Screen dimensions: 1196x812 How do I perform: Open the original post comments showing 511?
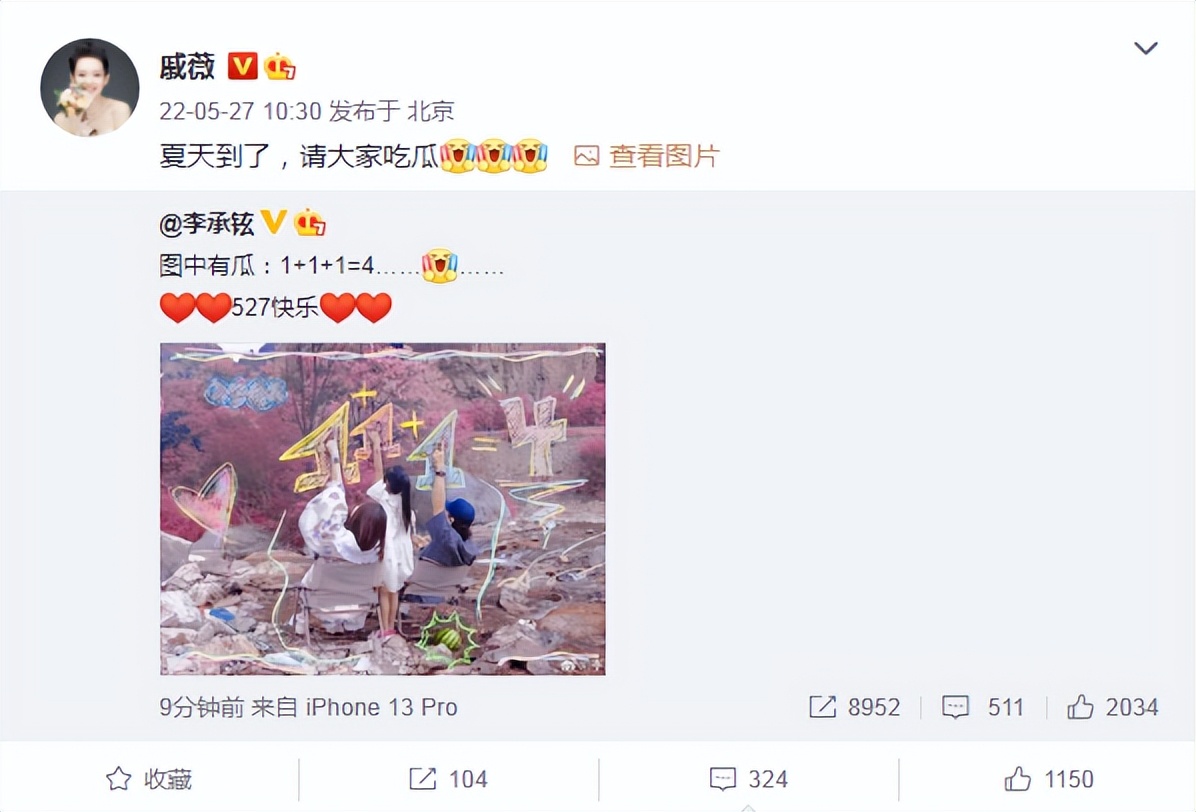tap(982, 707)
